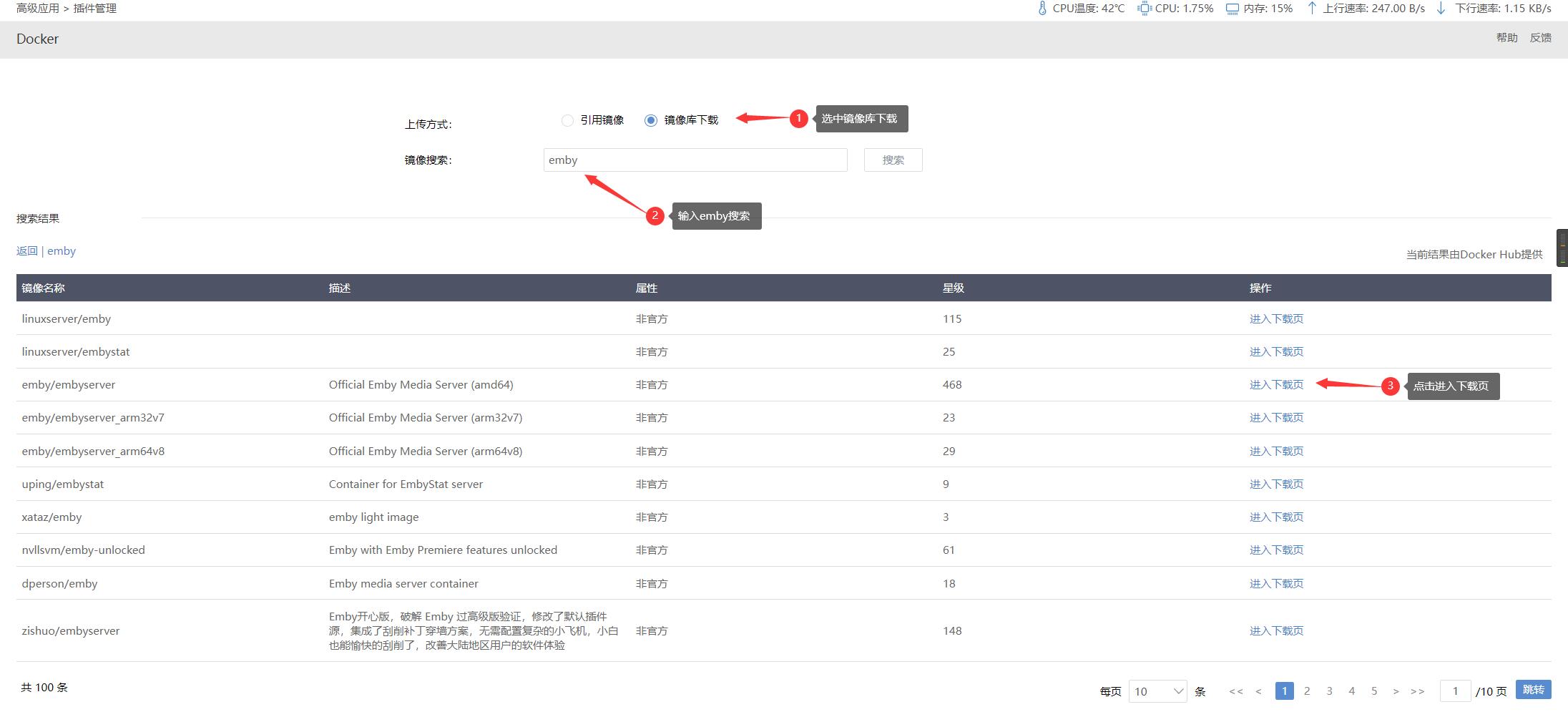This screenshot has height=712, width=1568.
Task: Click the emby search history link
Action: (61, 250)
